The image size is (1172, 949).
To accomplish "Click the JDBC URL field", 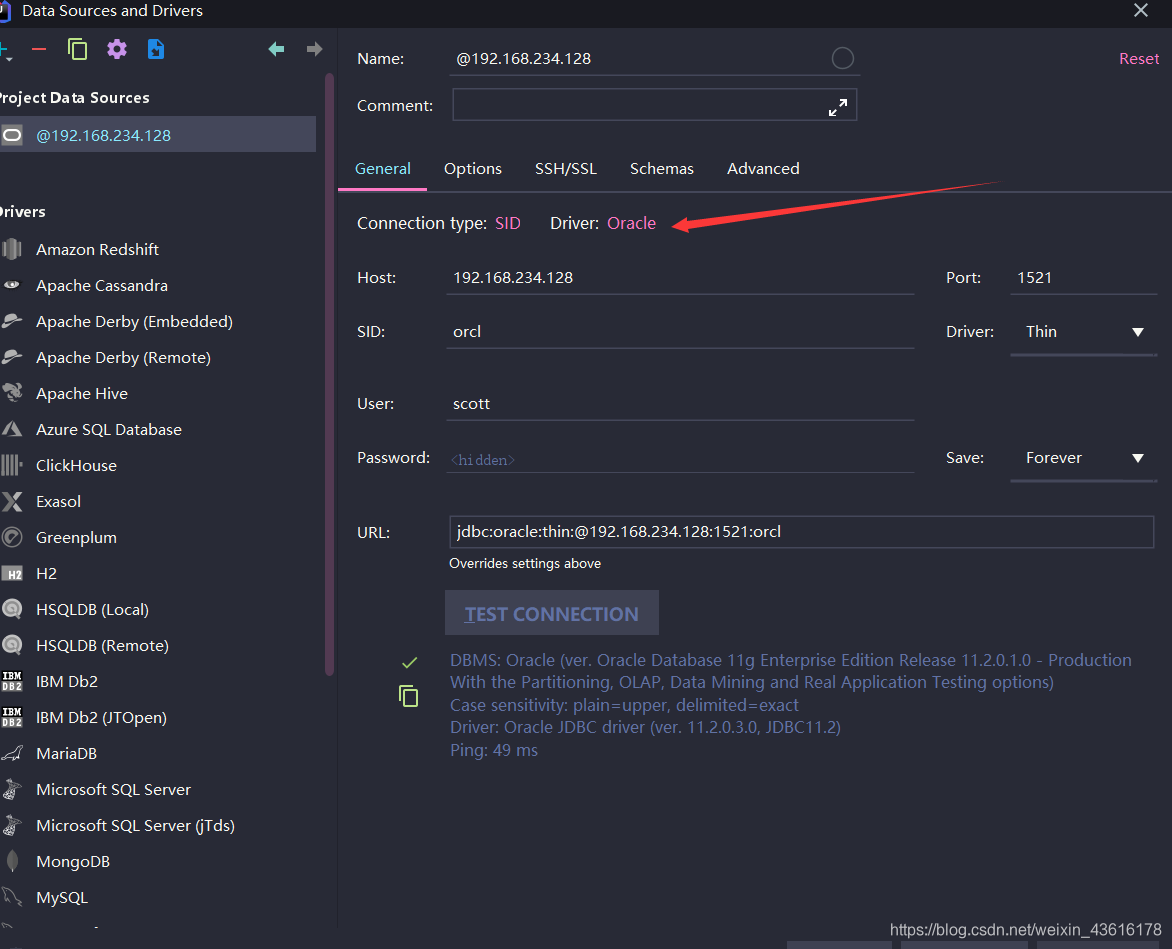I will click(x=801, y=531).
